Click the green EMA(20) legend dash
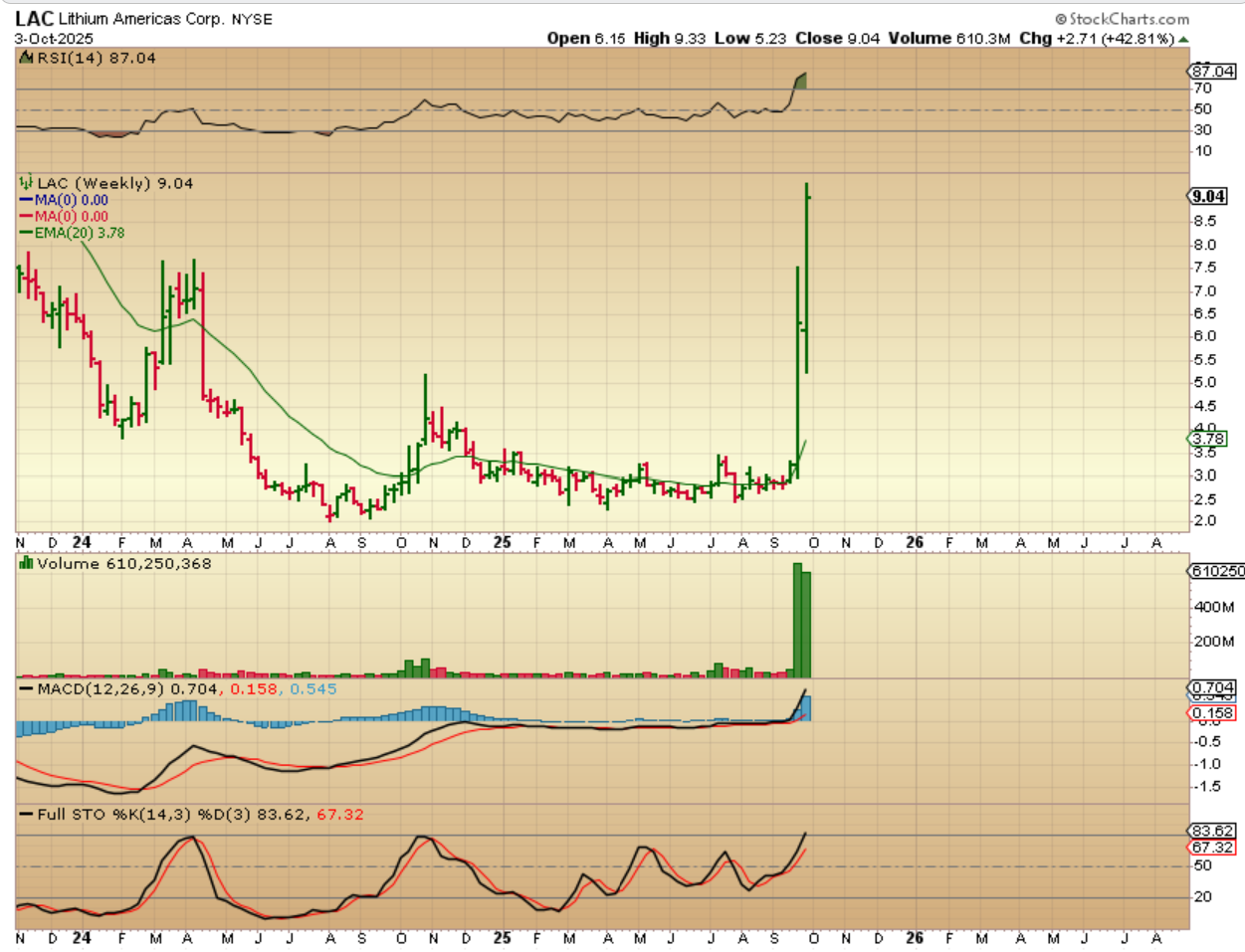 26,233
